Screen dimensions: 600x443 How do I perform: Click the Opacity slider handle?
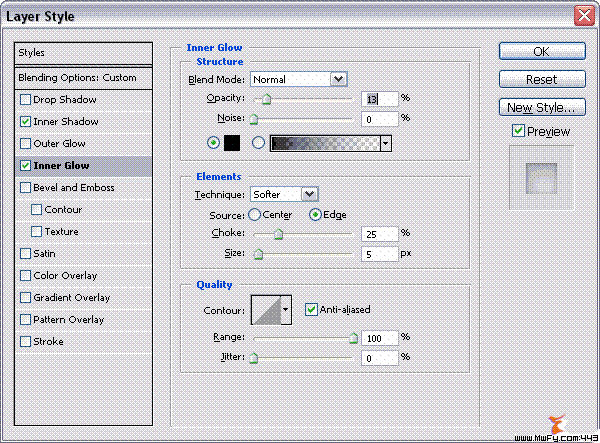(267, 99)
